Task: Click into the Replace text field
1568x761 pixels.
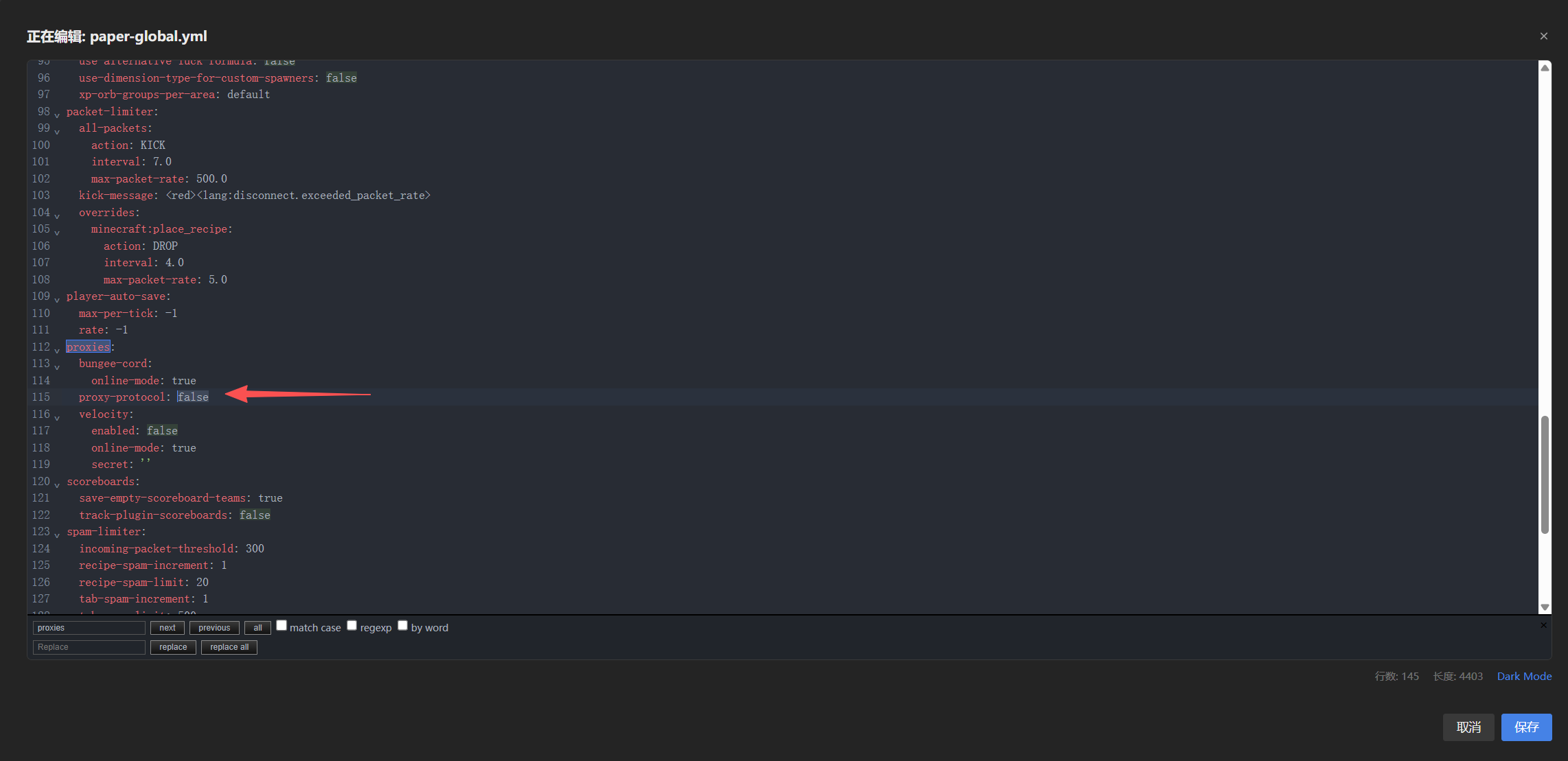Action: [x=89, y=647]
